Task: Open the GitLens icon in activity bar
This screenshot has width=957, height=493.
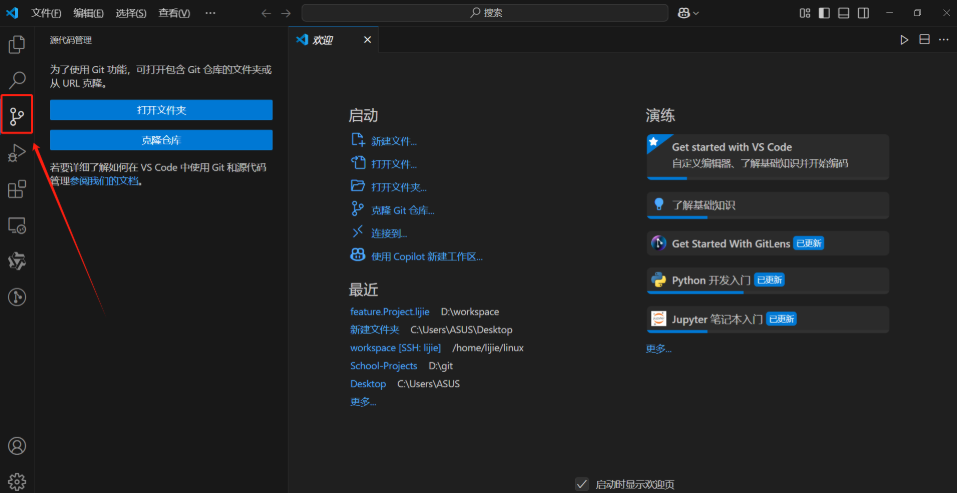Action: [17, 298]
